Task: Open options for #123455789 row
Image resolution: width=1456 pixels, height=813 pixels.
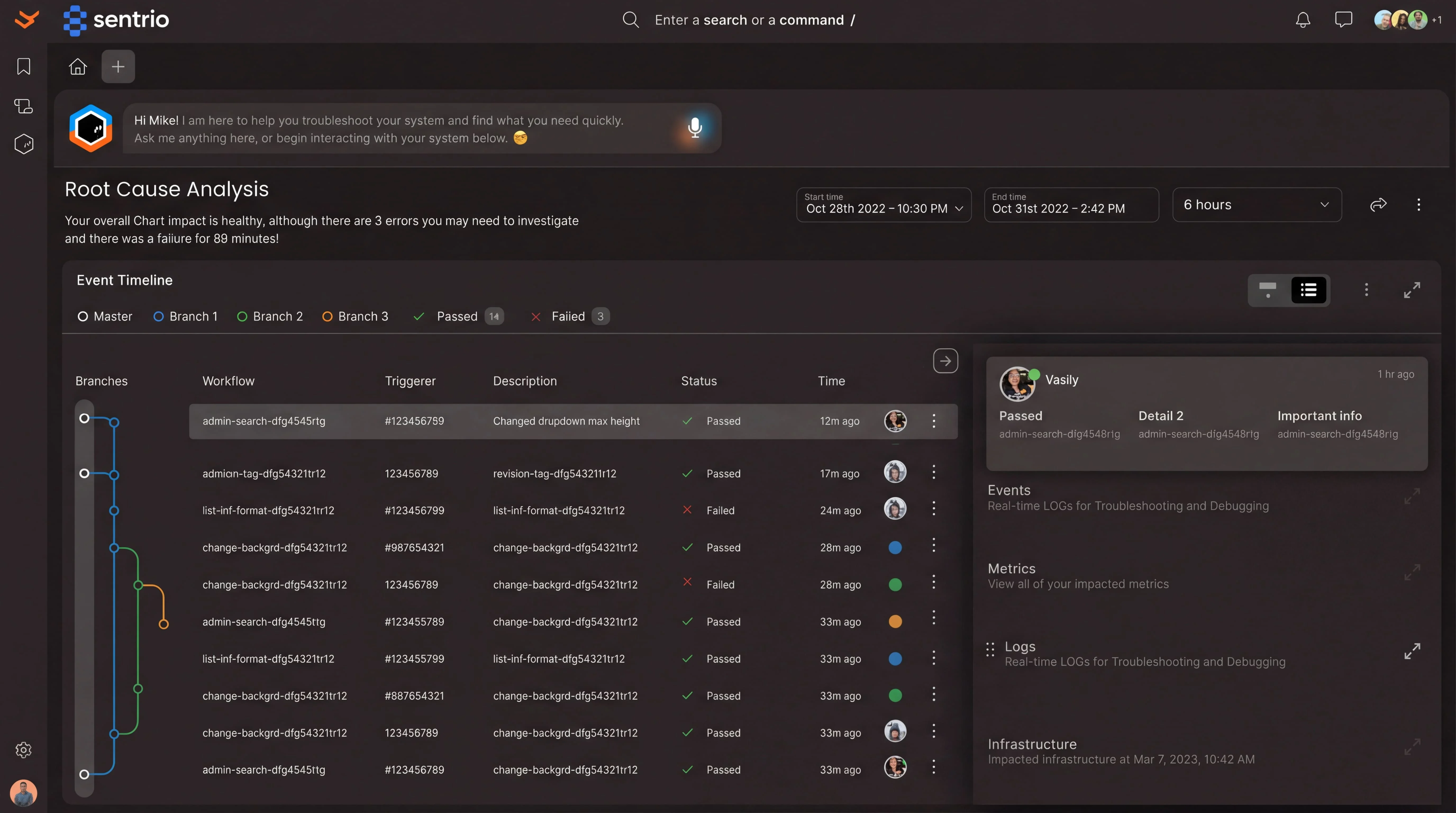Action: pyautogui.click(x=934, y=618)
